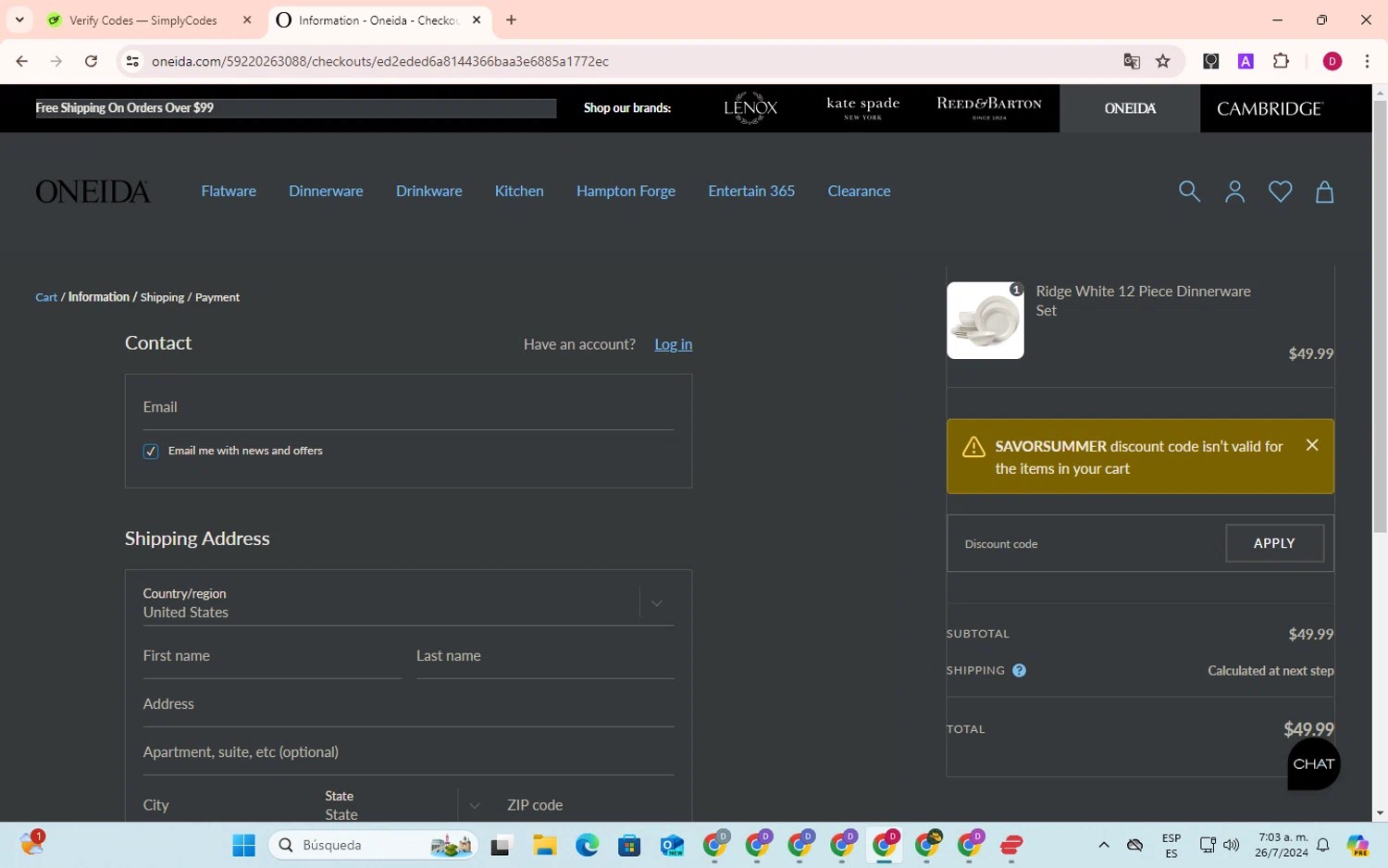Open the account profile icon
1388x868 pixels.
coord(1234,192)
